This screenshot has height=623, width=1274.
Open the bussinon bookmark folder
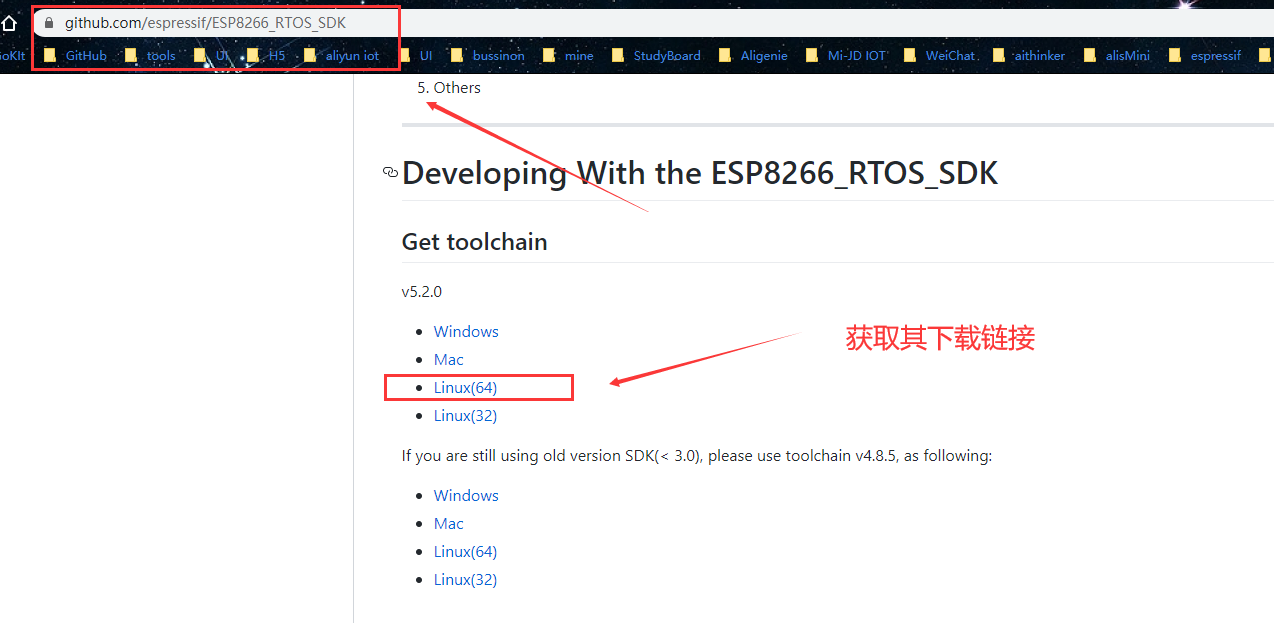487,56
